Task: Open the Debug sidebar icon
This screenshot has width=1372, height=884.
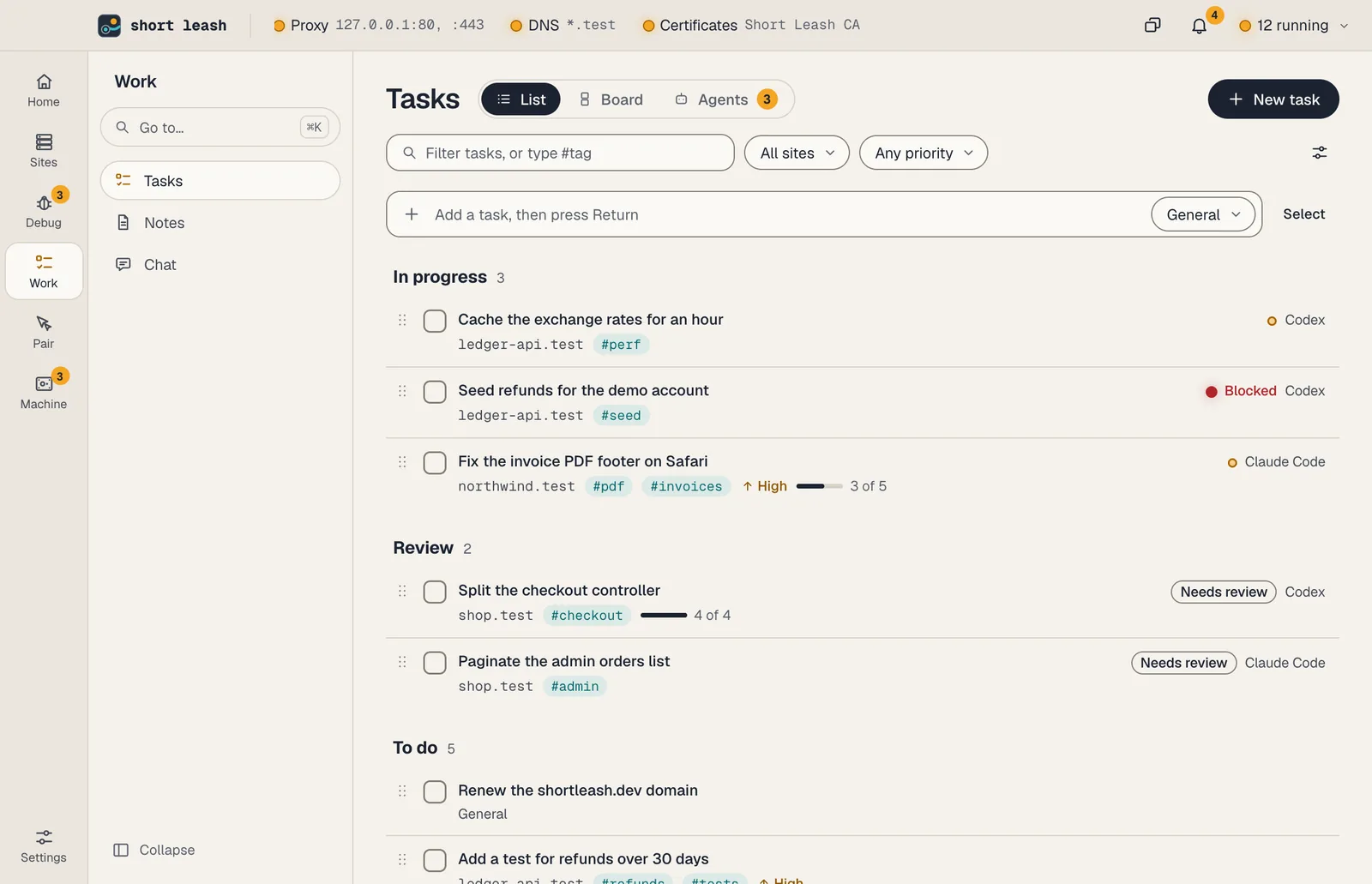Action: point(44,211)
